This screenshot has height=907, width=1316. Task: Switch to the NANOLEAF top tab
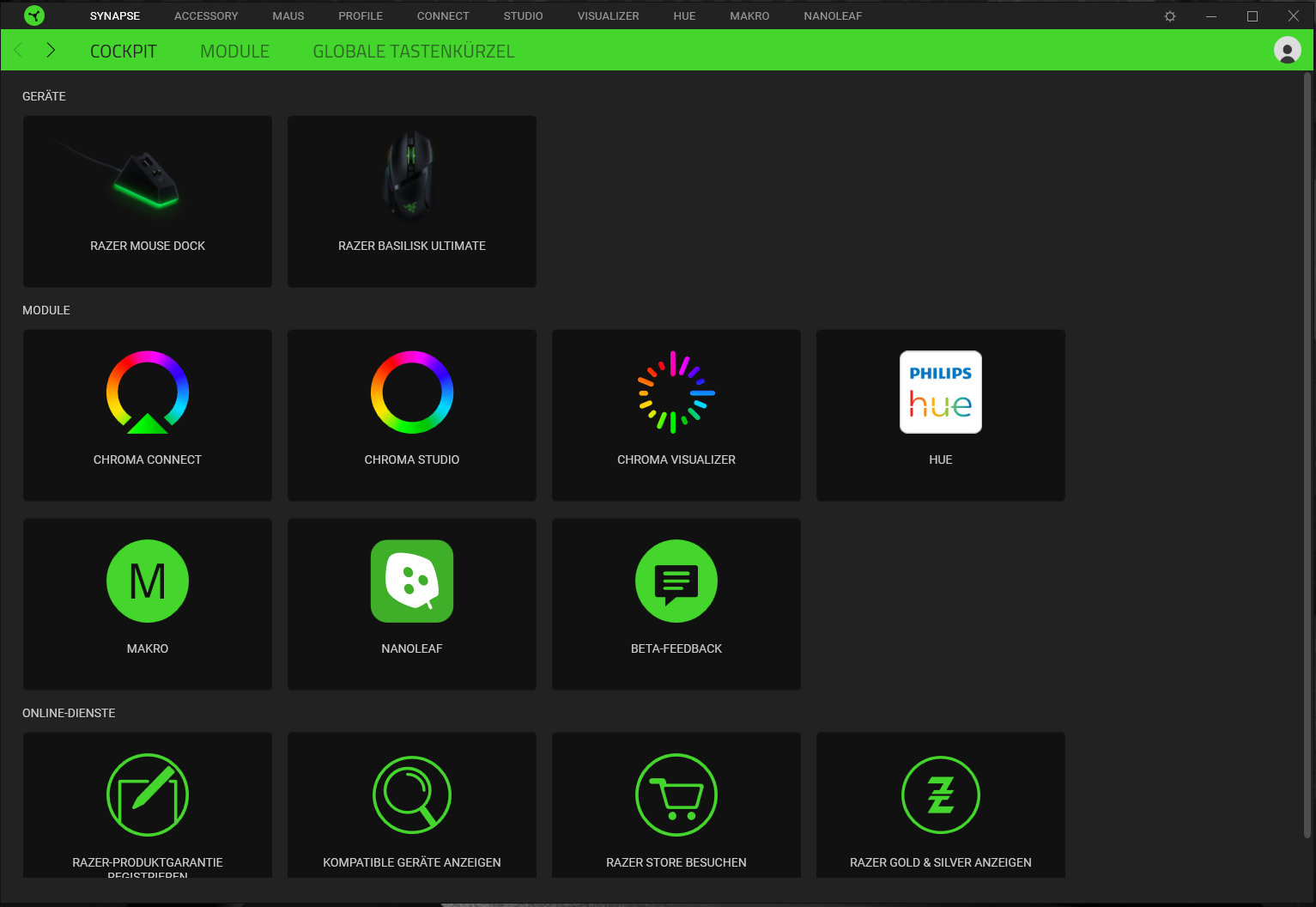pyautogui.click(x=833, y=15)
